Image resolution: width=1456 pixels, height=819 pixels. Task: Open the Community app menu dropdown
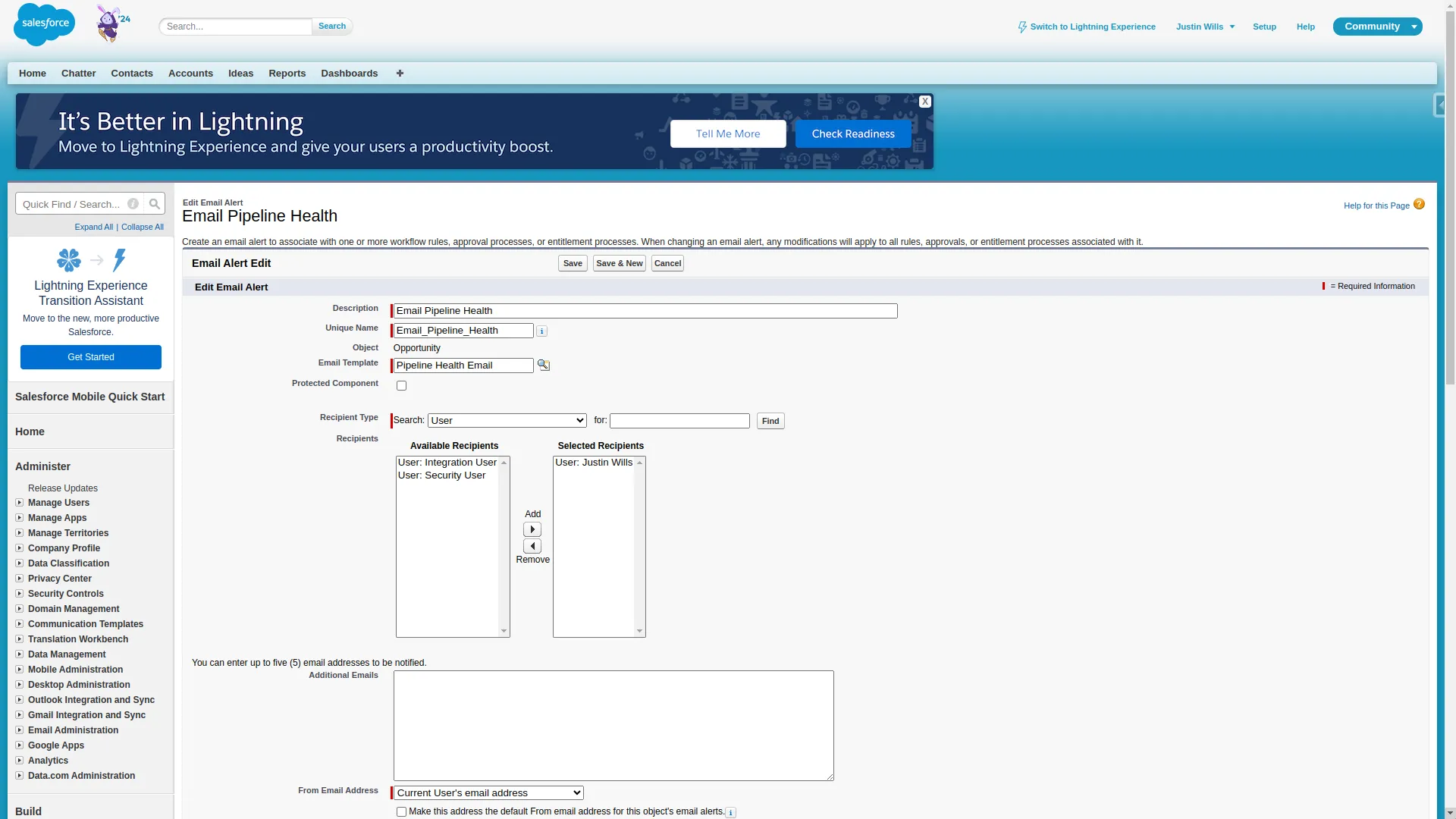click(x=1414, y=27)
